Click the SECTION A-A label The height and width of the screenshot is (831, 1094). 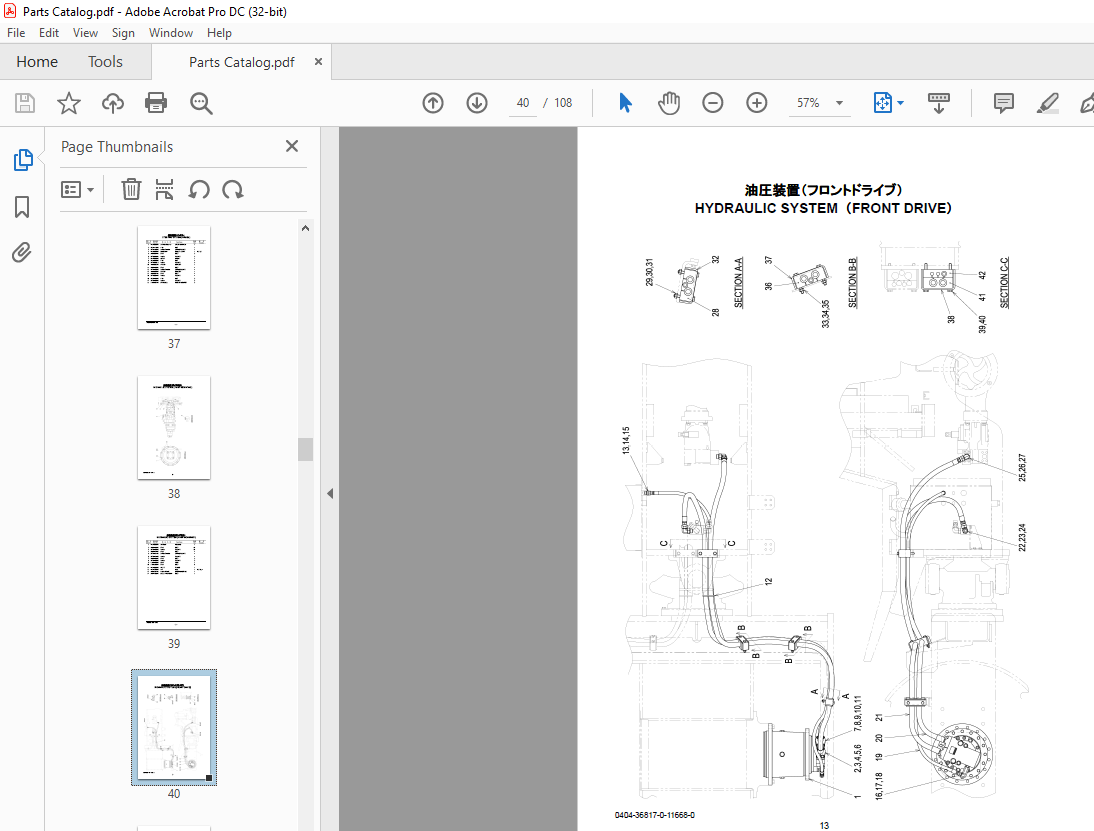[738, 283]
